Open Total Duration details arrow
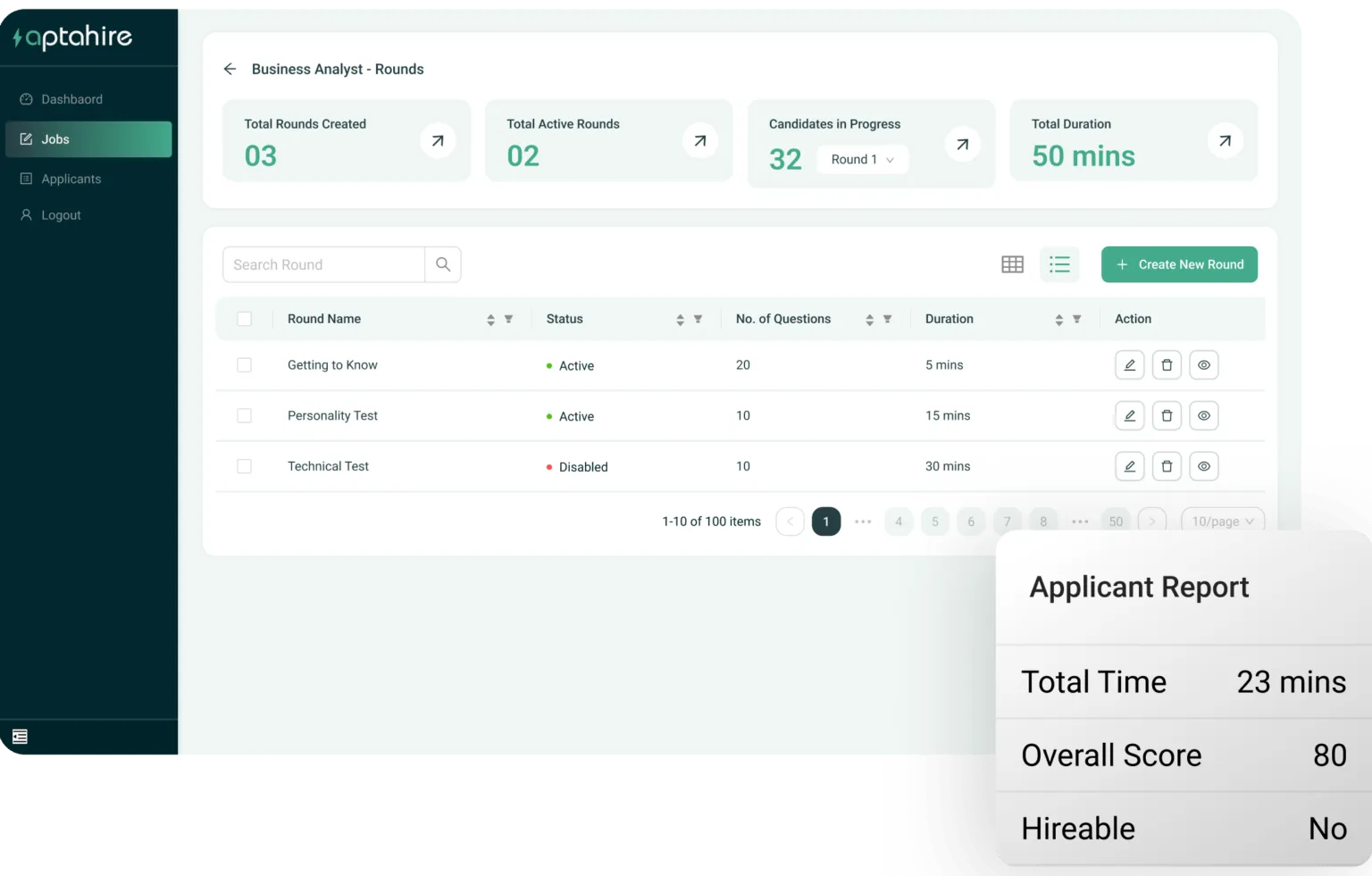 pos(1225,140)
